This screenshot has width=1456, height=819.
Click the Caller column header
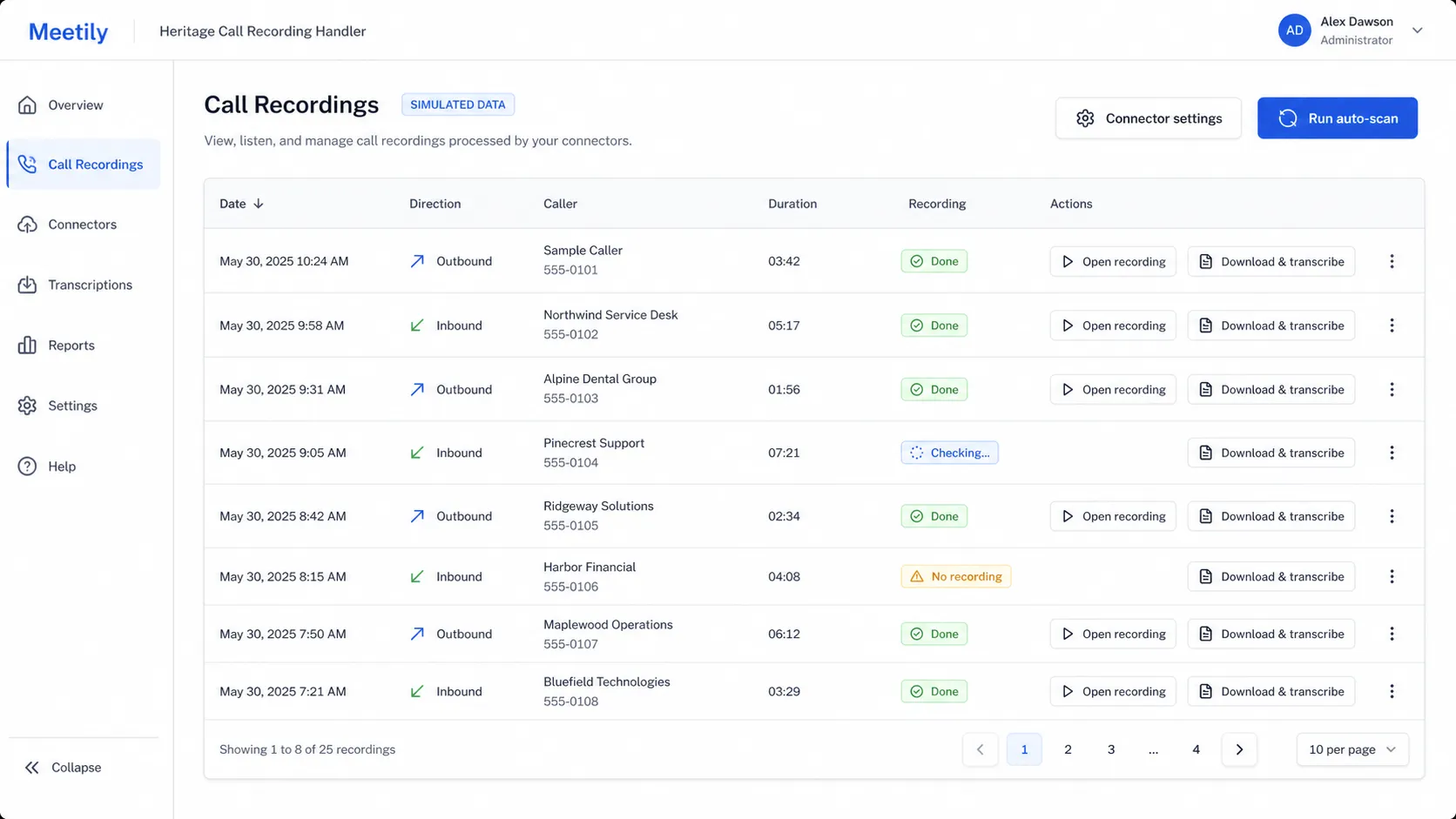coord(560,204)
